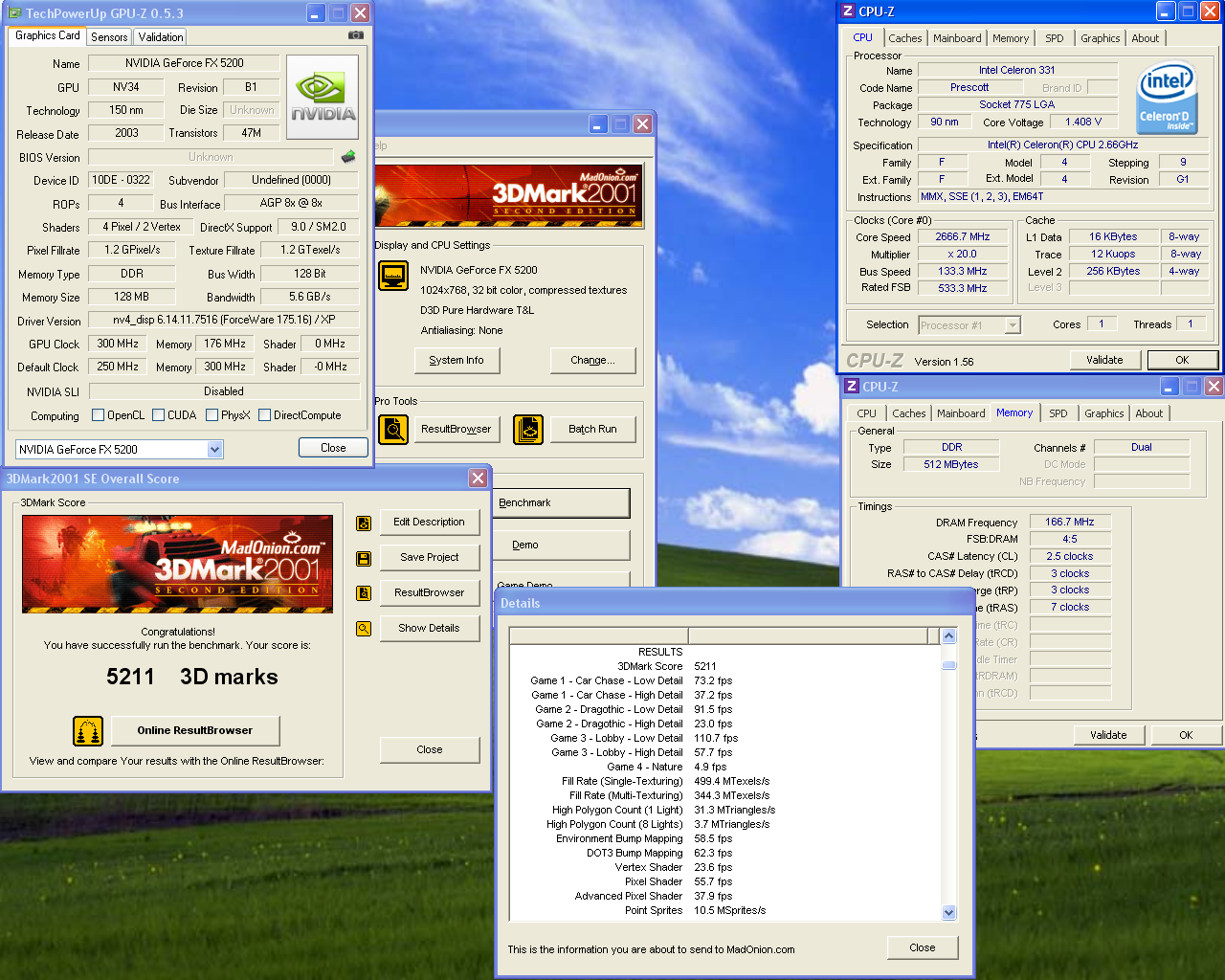Open Caches tab in top CPU-Z window
This screenshot has height=980, width=1225.
(905, 38)
